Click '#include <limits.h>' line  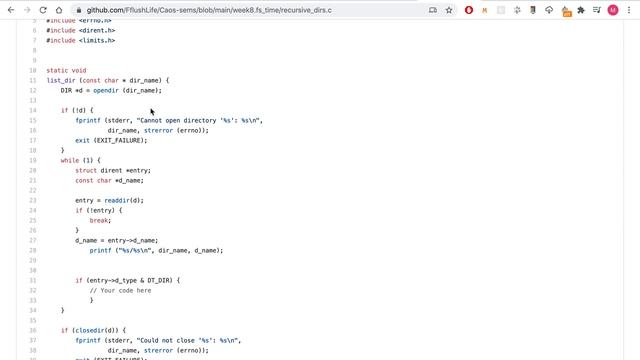pyautogui.click(x=81, y=40)
